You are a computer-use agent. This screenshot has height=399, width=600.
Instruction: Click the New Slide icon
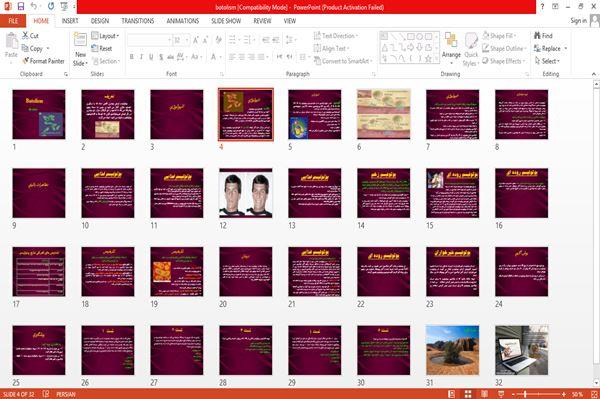[80, 40]
